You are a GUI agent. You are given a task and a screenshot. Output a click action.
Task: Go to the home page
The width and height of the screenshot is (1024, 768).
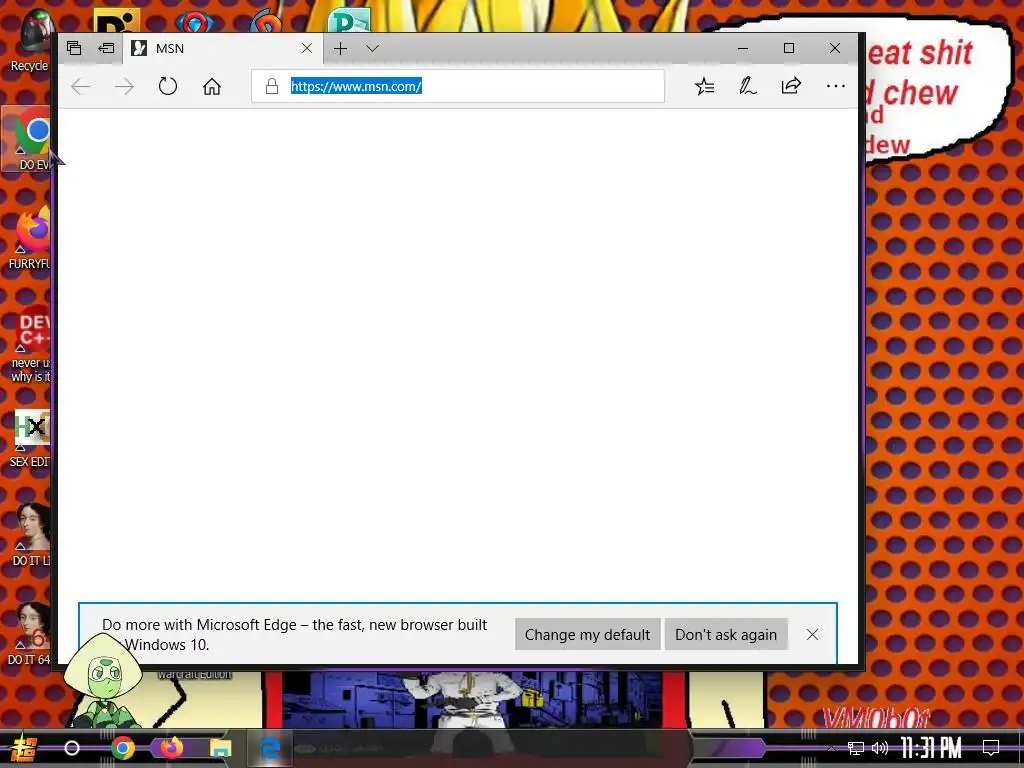point(212,86)
